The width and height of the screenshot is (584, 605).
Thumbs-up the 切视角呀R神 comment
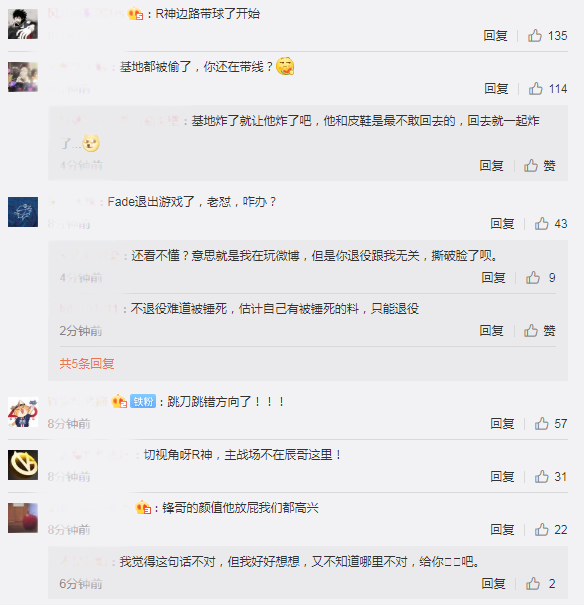(551, 477)
